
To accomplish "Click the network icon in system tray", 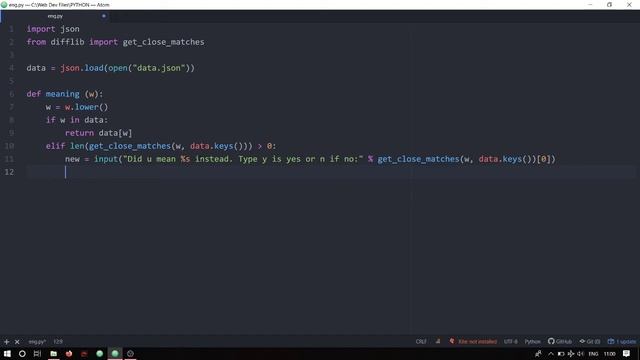I will pyautogui.click(x=571, y=353).
